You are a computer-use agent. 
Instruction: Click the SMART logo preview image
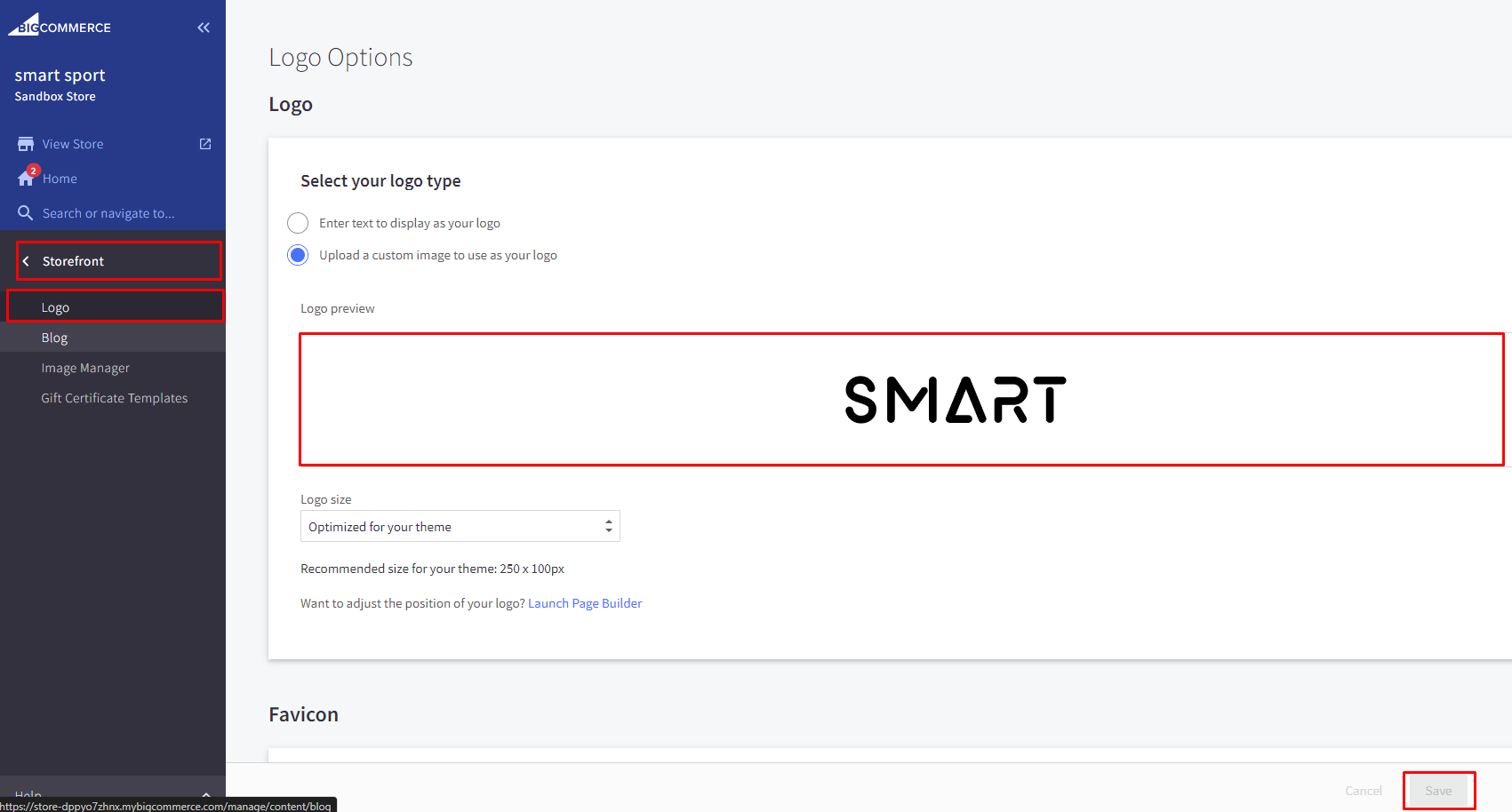coord(955,400)
